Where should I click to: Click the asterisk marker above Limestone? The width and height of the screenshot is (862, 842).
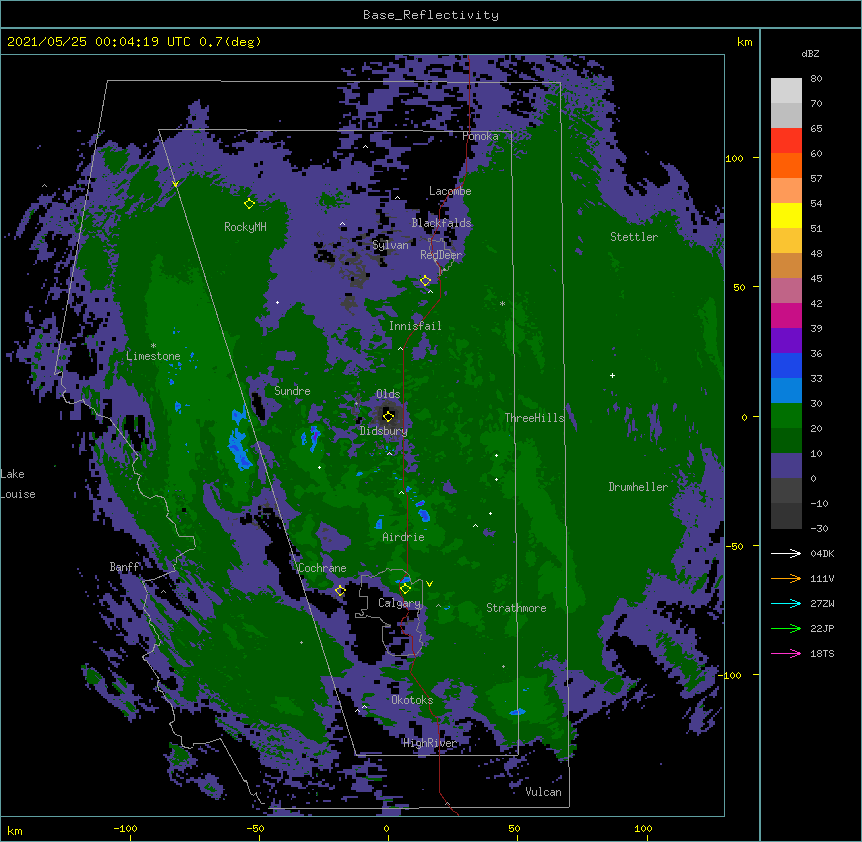[153, 346]
